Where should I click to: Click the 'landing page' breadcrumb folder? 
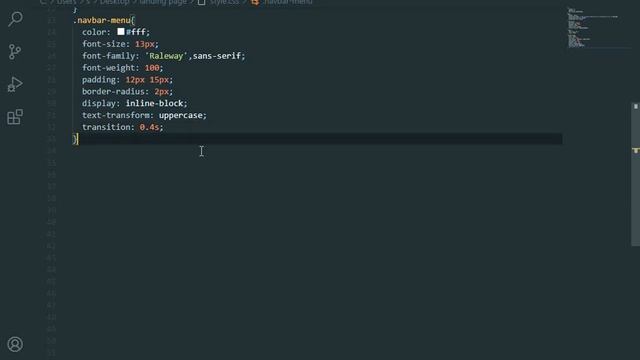coord(163,2)
